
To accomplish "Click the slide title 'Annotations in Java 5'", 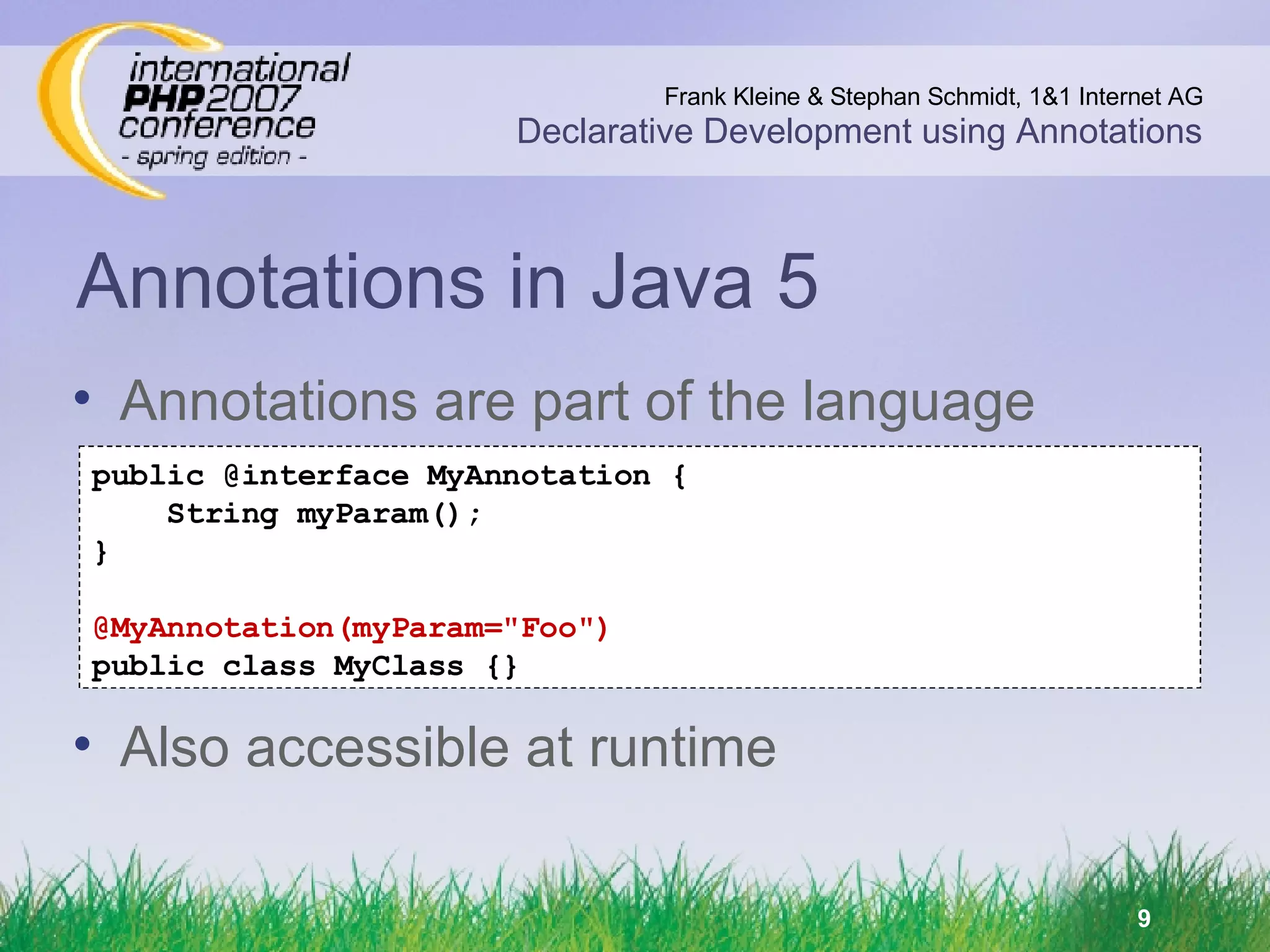I will click(446, 282).
